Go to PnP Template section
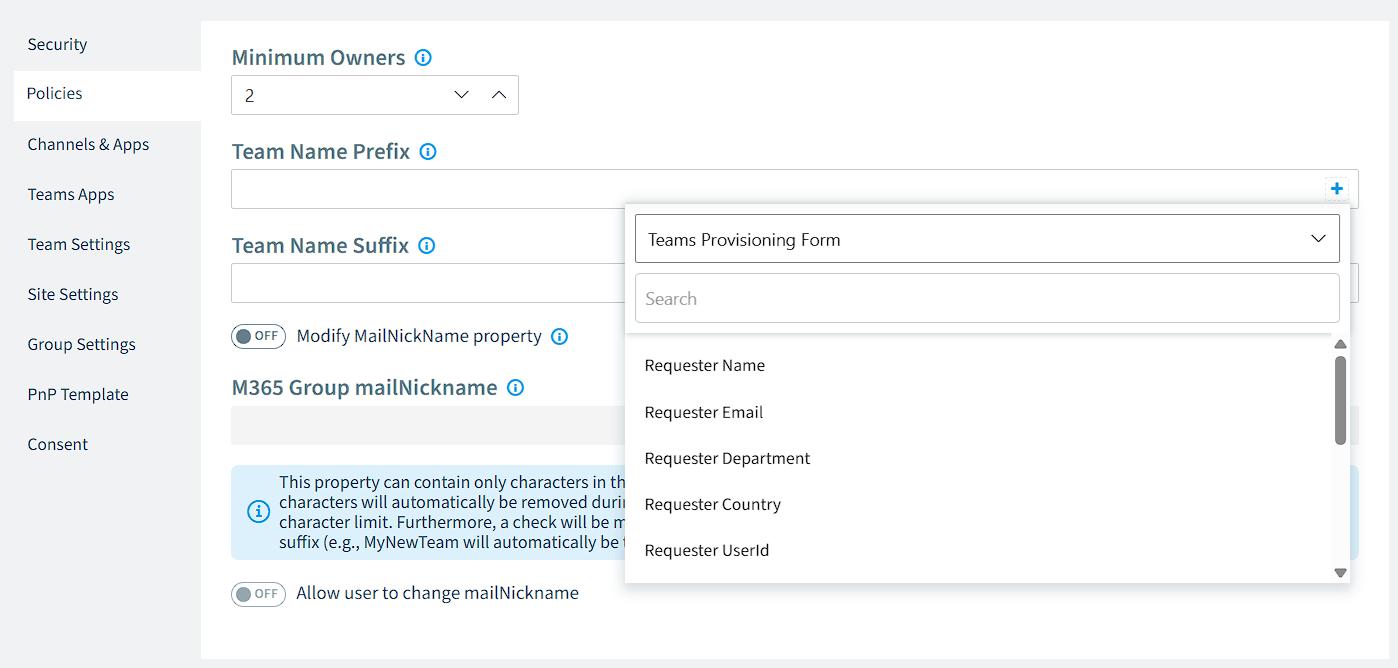The height and width of the screenshot is (668, 1398). pyautogui.click(x=78, y=394)
